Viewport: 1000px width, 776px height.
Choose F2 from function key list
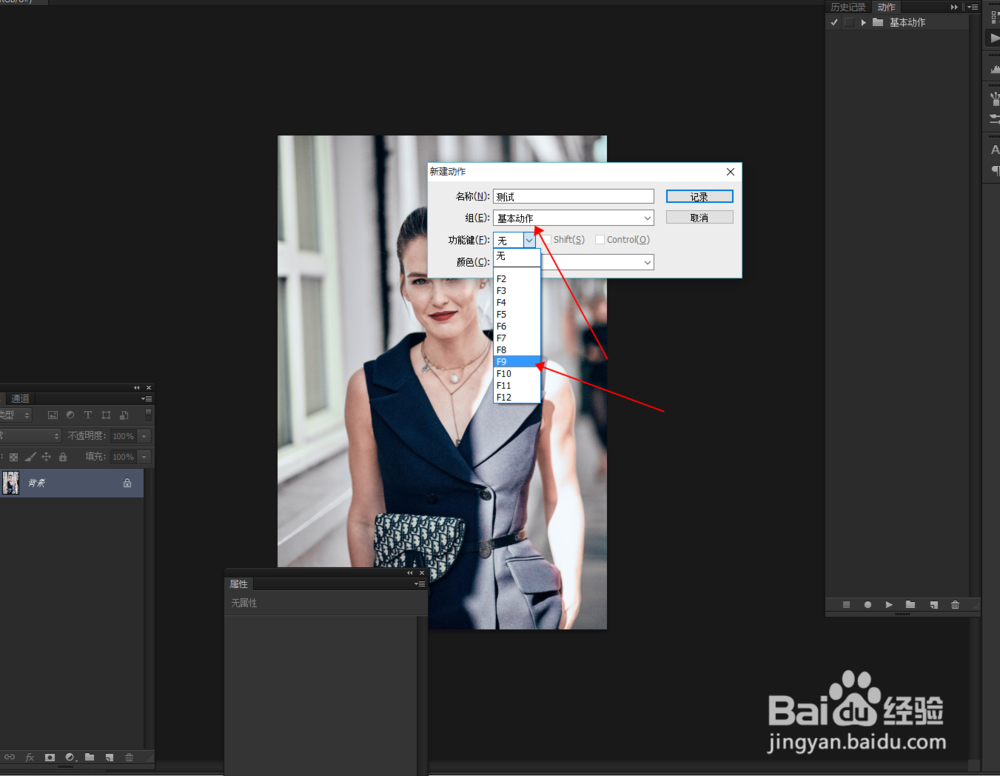(517, 279)
